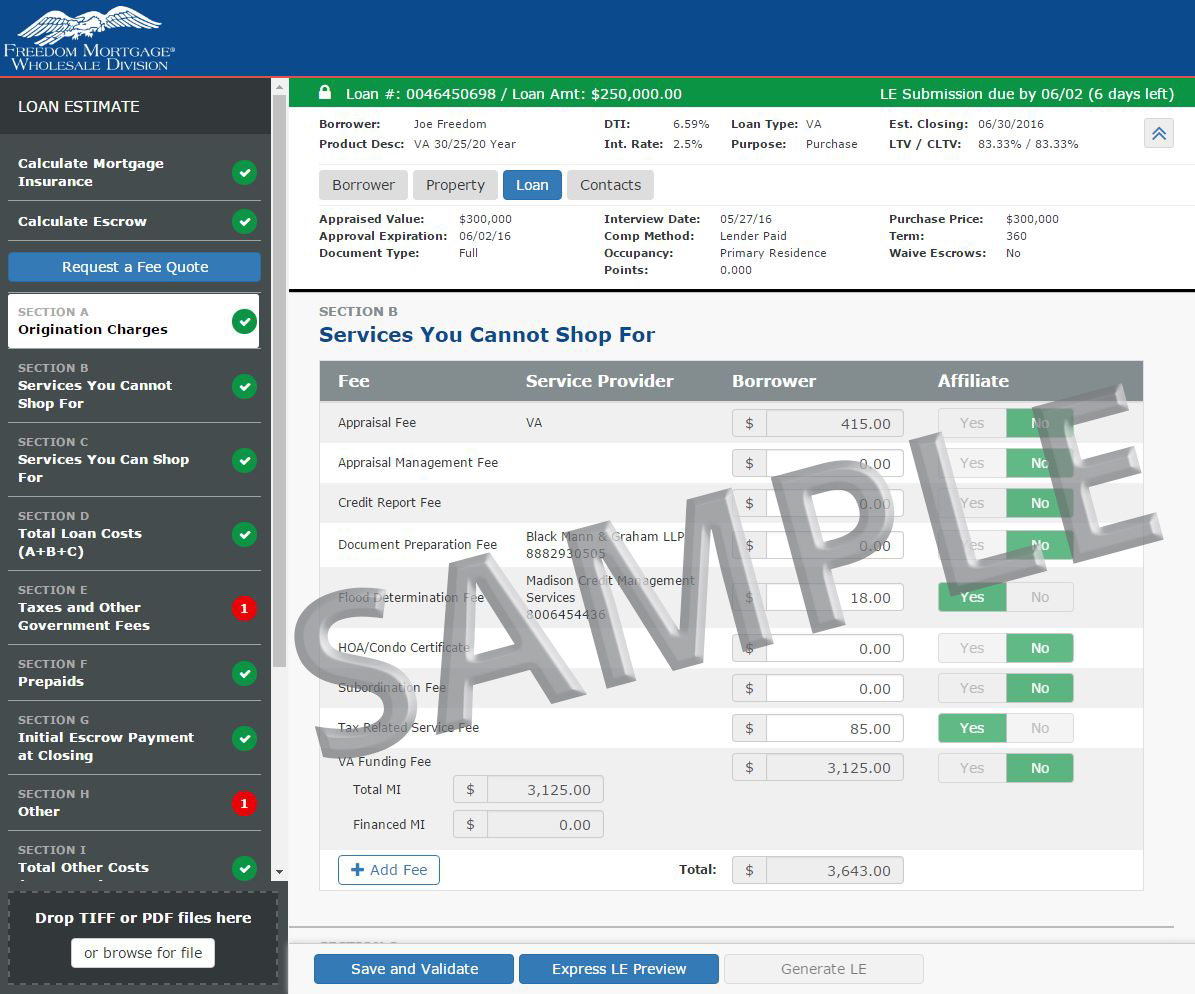This screenshot has width=1195, height=994.
Task: Set HOA/Condo Certificate affiliate to Yes
Action: coord(972,648)
